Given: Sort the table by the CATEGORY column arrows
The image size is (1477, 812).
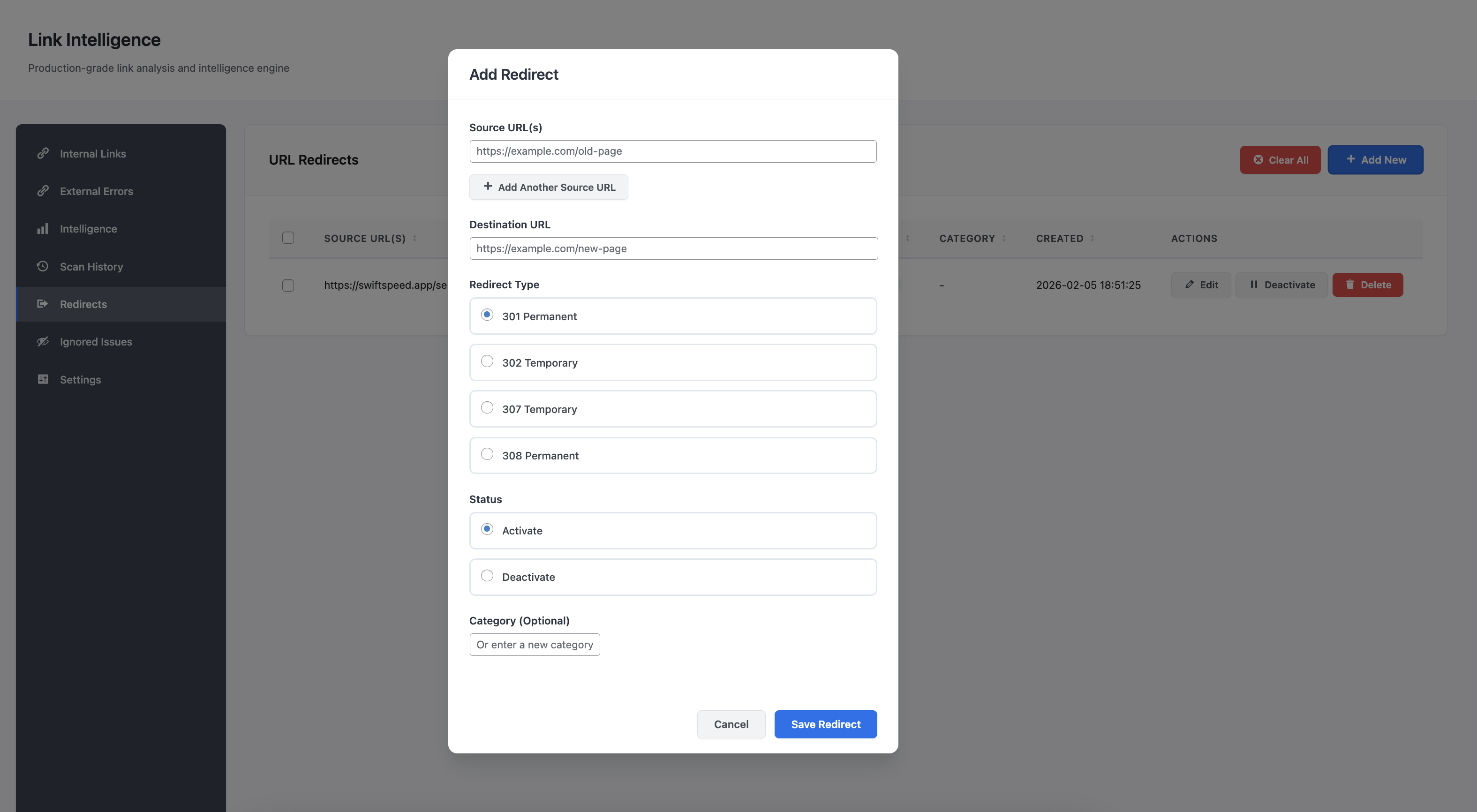Looking at the screenshot, I should coord(1004,238).
